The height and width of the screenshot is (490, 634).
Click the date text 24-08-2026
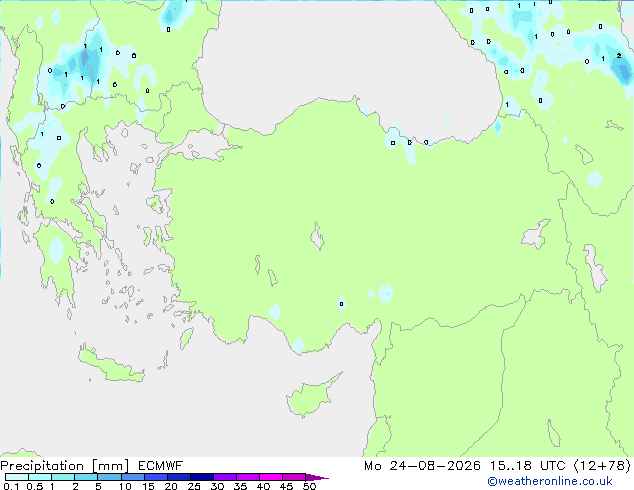pyautogui.click(x=435, y=466)
